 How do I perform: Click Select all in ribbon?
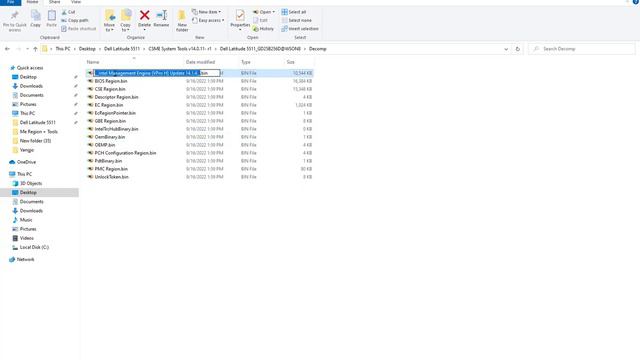294,12
